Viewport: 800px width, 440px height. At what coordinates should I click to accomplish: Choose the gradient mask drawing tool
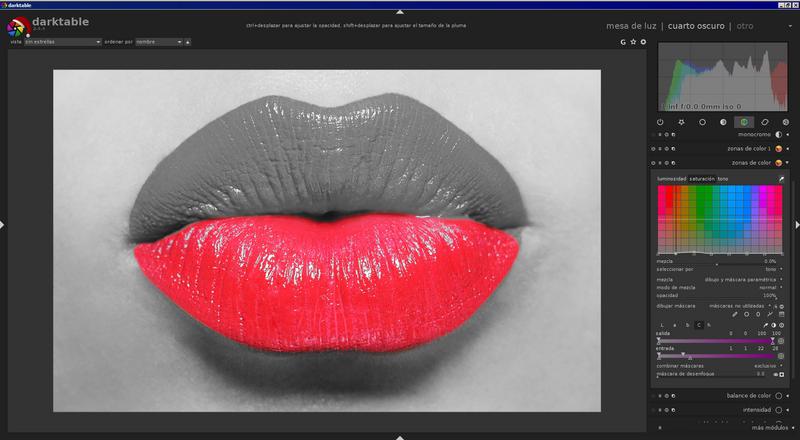click(x=781, y=314)
